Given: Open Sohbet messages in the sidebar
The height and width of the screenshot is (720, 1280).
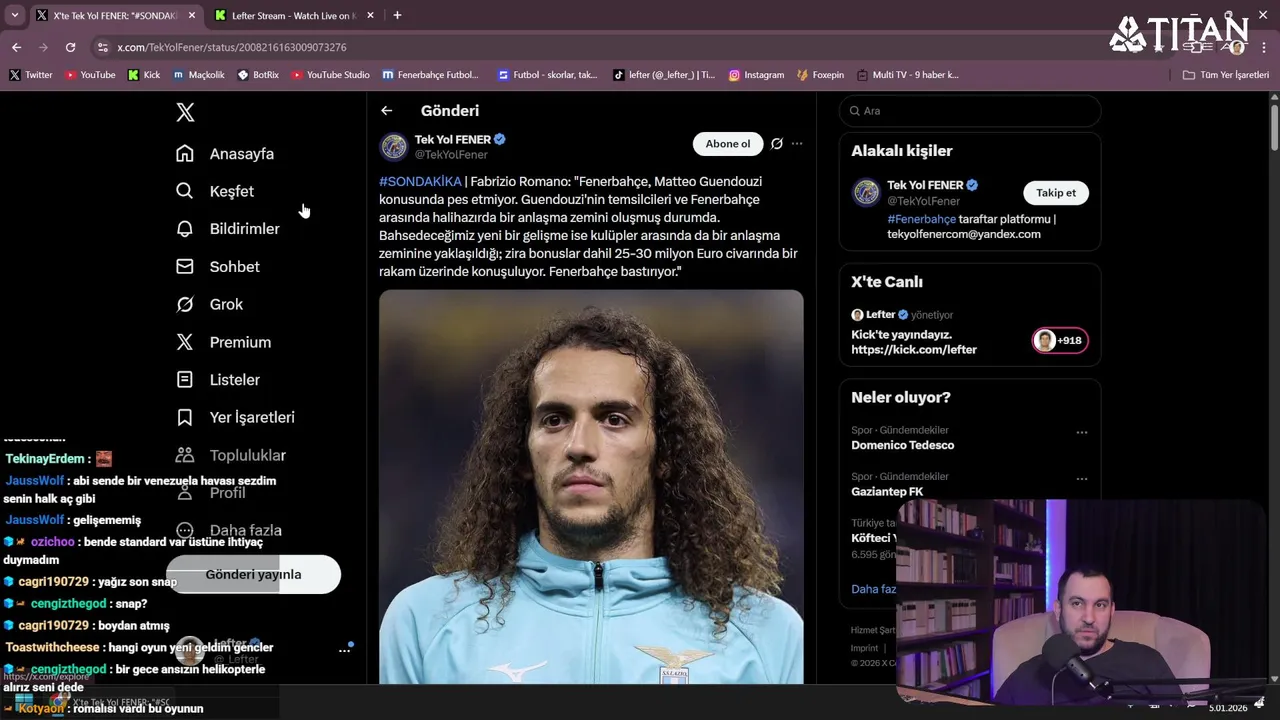Looking at the screenshot, I should click(x=218, y=267).
